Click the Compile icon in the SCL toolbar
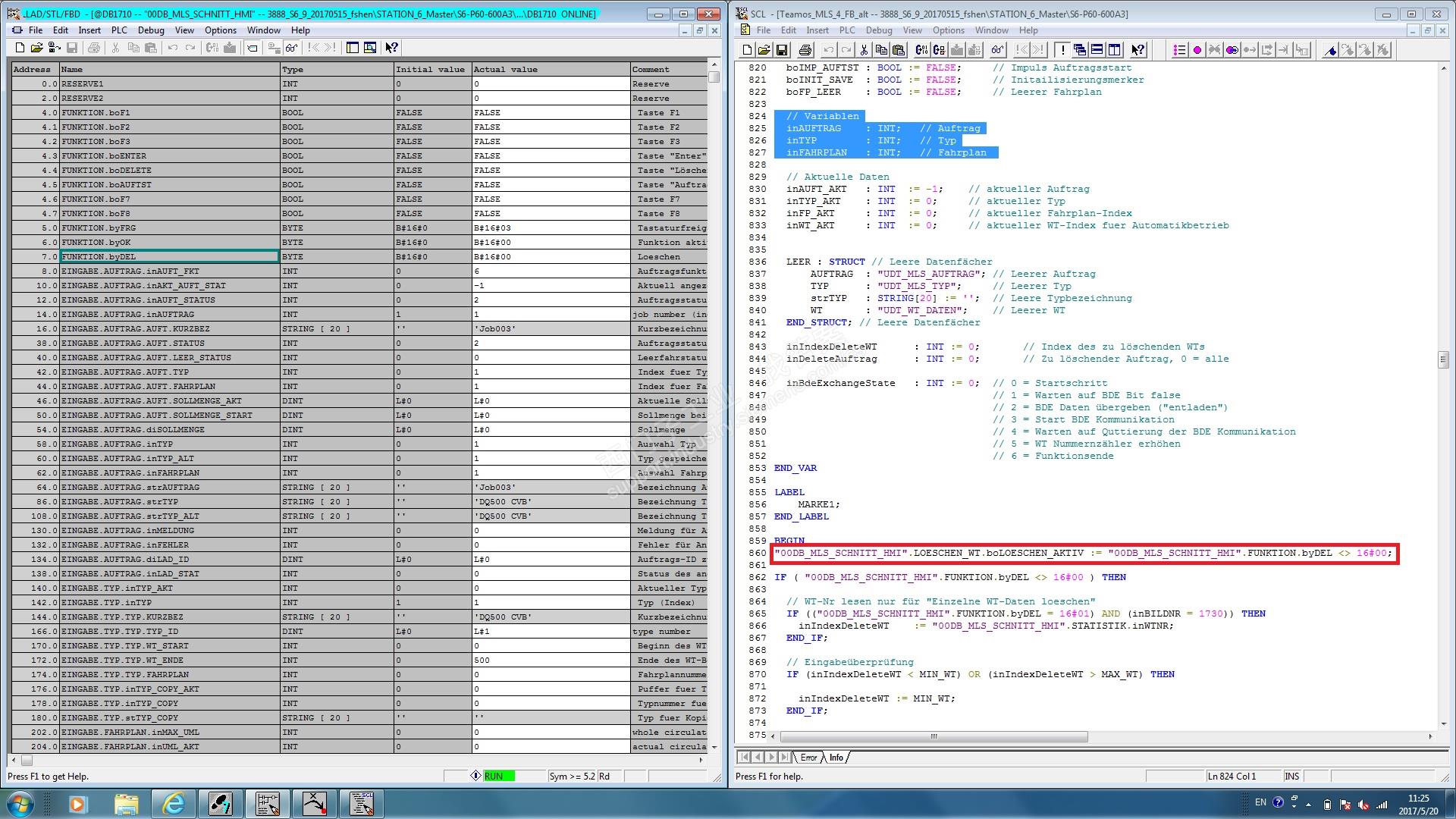This screenshot has height=819, width=1456. coord(921,50)
